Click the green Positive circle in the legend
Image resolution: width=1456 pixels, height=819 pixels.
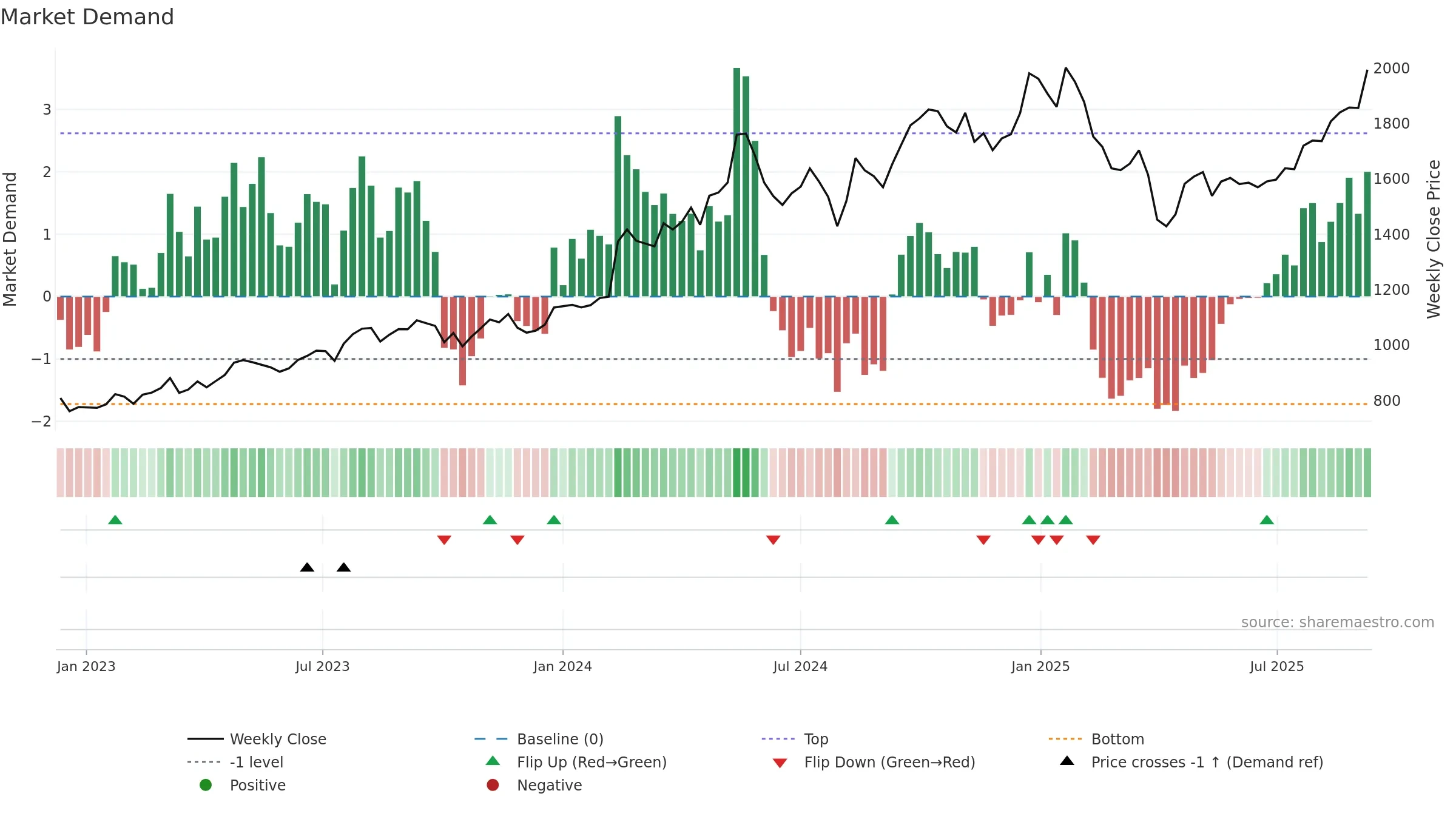[x=206, y=785]
